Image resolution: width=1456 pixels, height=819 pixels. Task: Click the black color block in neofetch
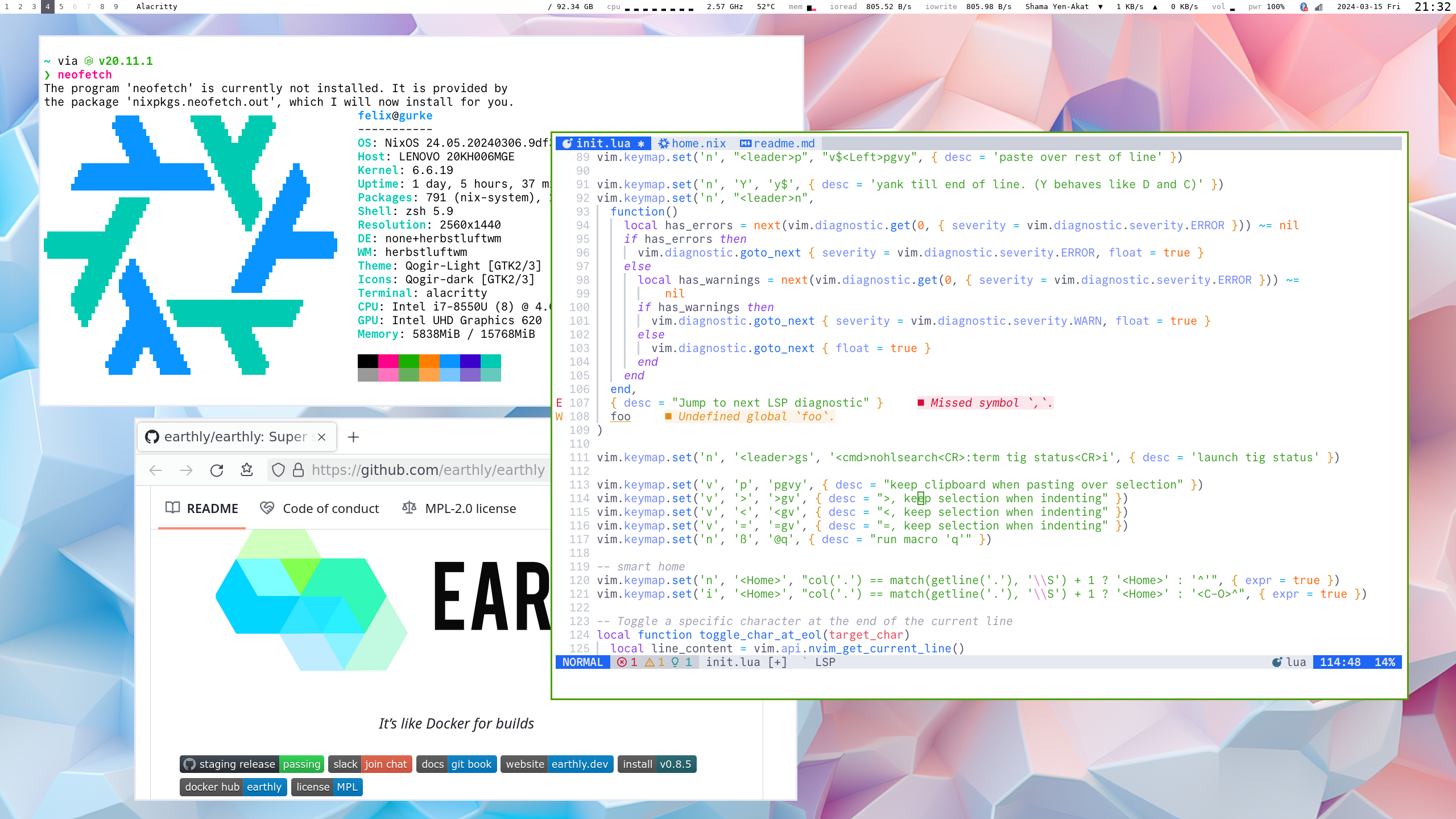(368, 361)
